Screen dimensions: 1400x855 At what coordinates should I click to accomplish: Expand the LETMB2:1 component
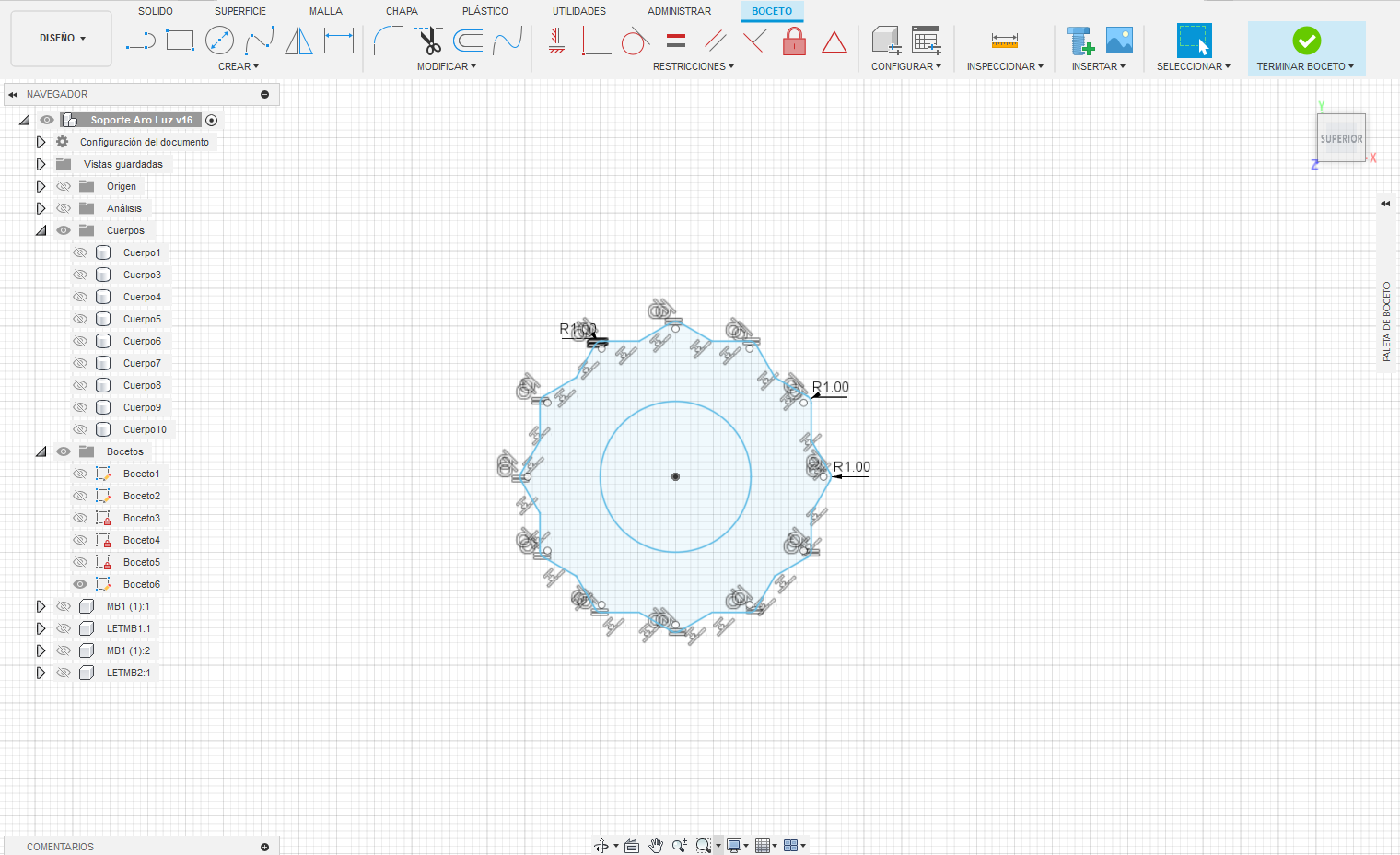coord(41,673)
